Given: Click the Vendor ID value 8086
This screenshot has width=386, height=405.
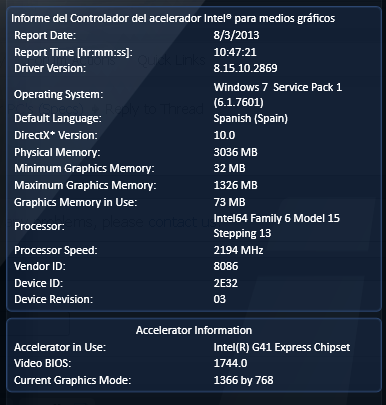Looking at the screenshot, I should [x=226, y=266].
